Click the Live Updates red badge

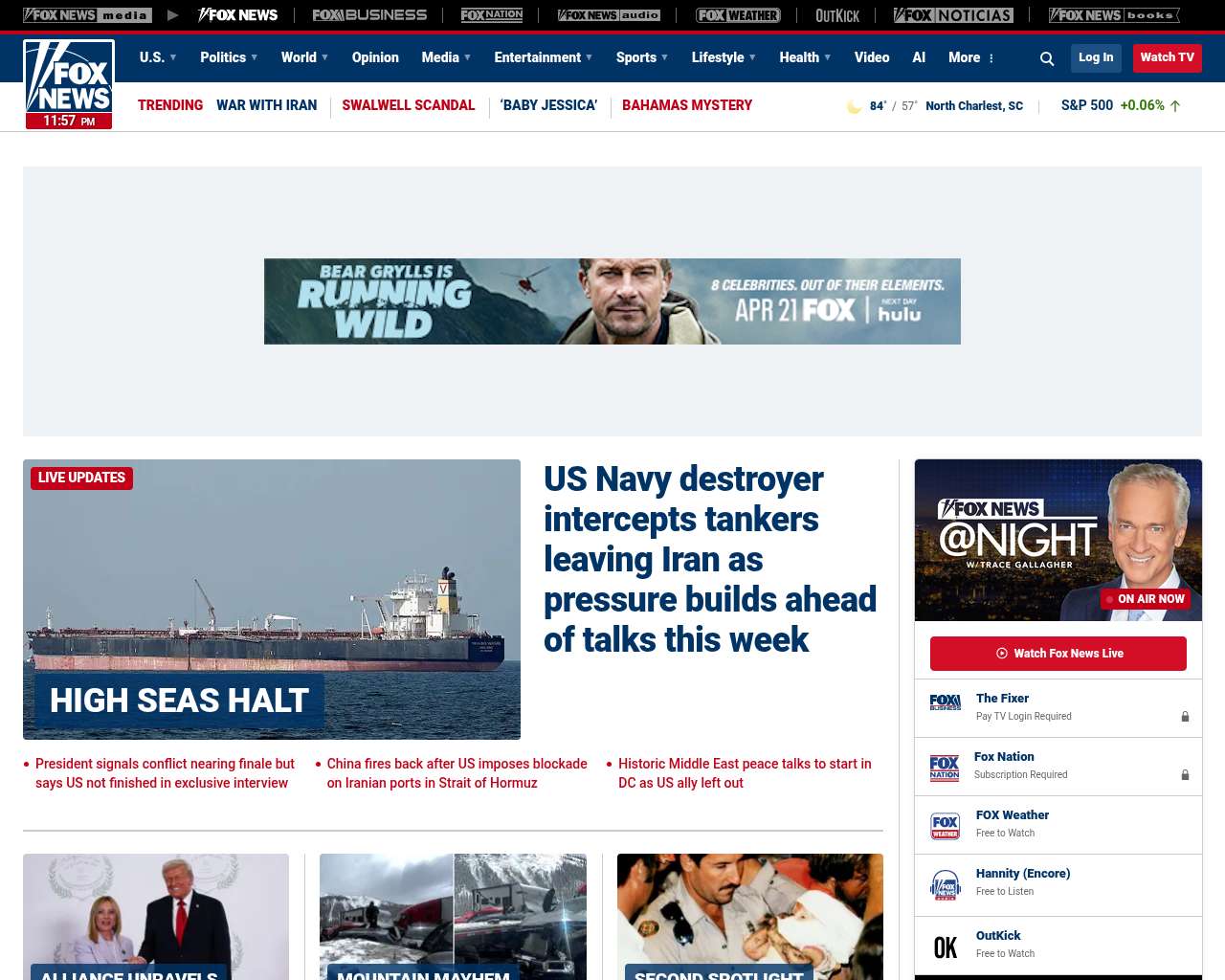pyautogui.click(x=81, y=478)
